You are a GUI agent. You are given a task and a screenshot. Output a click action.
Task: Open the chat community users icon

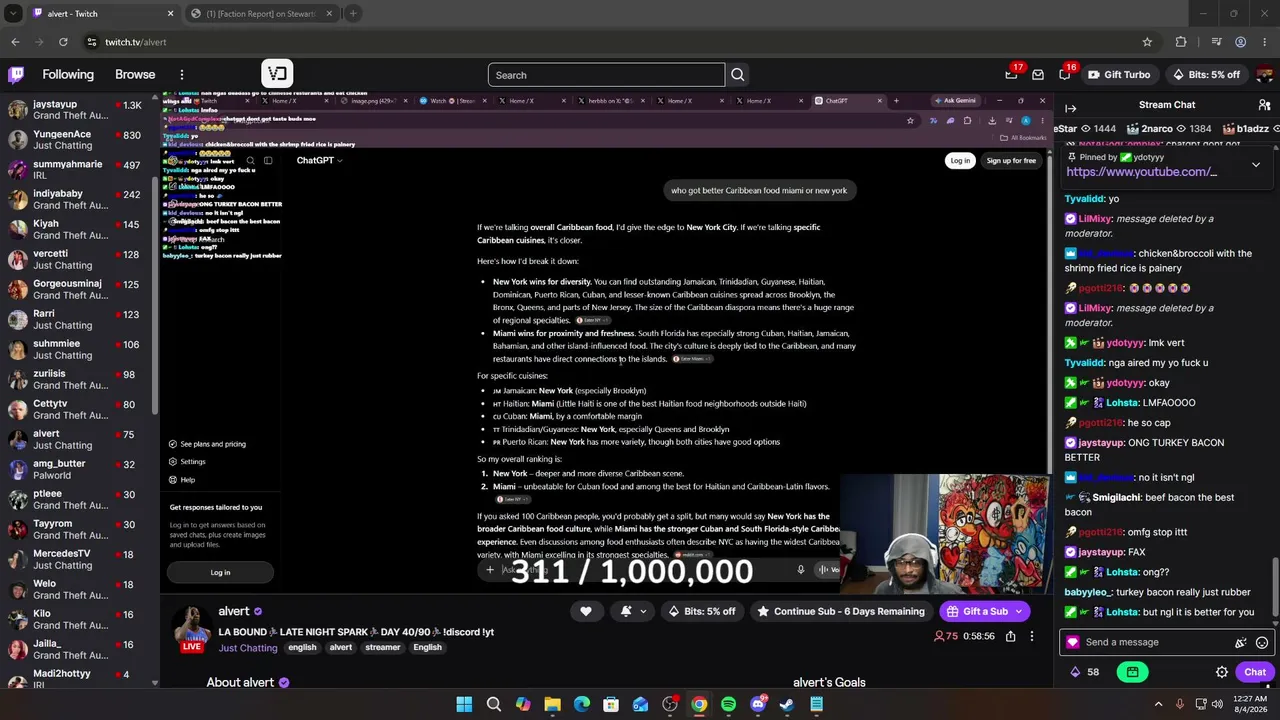click(1264, 105)
